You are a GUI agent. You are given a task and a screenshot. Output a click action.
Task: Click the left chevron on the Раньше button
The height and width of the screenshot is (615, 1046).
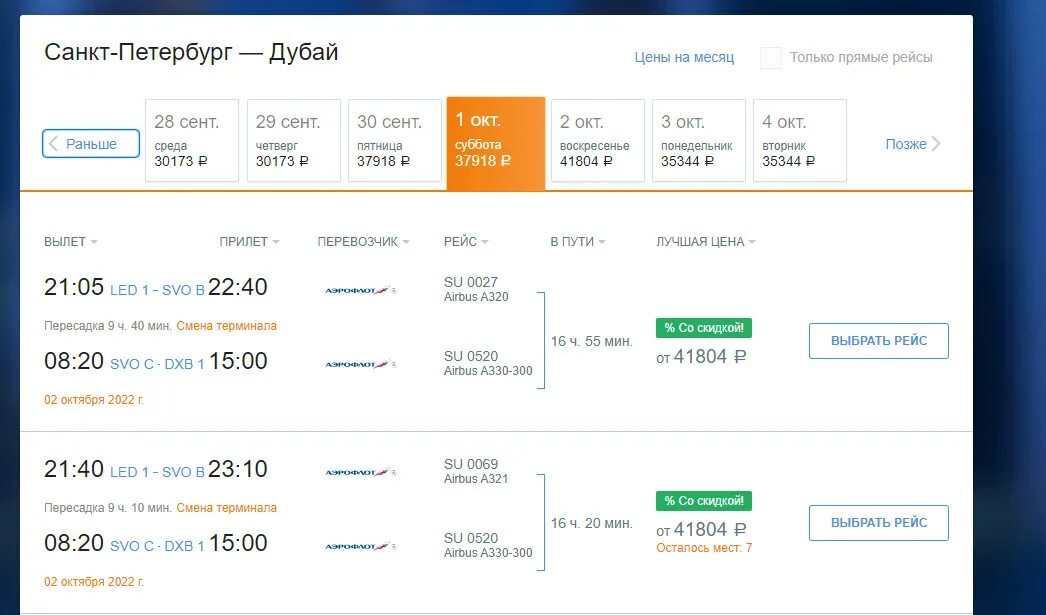click(54, 143)
